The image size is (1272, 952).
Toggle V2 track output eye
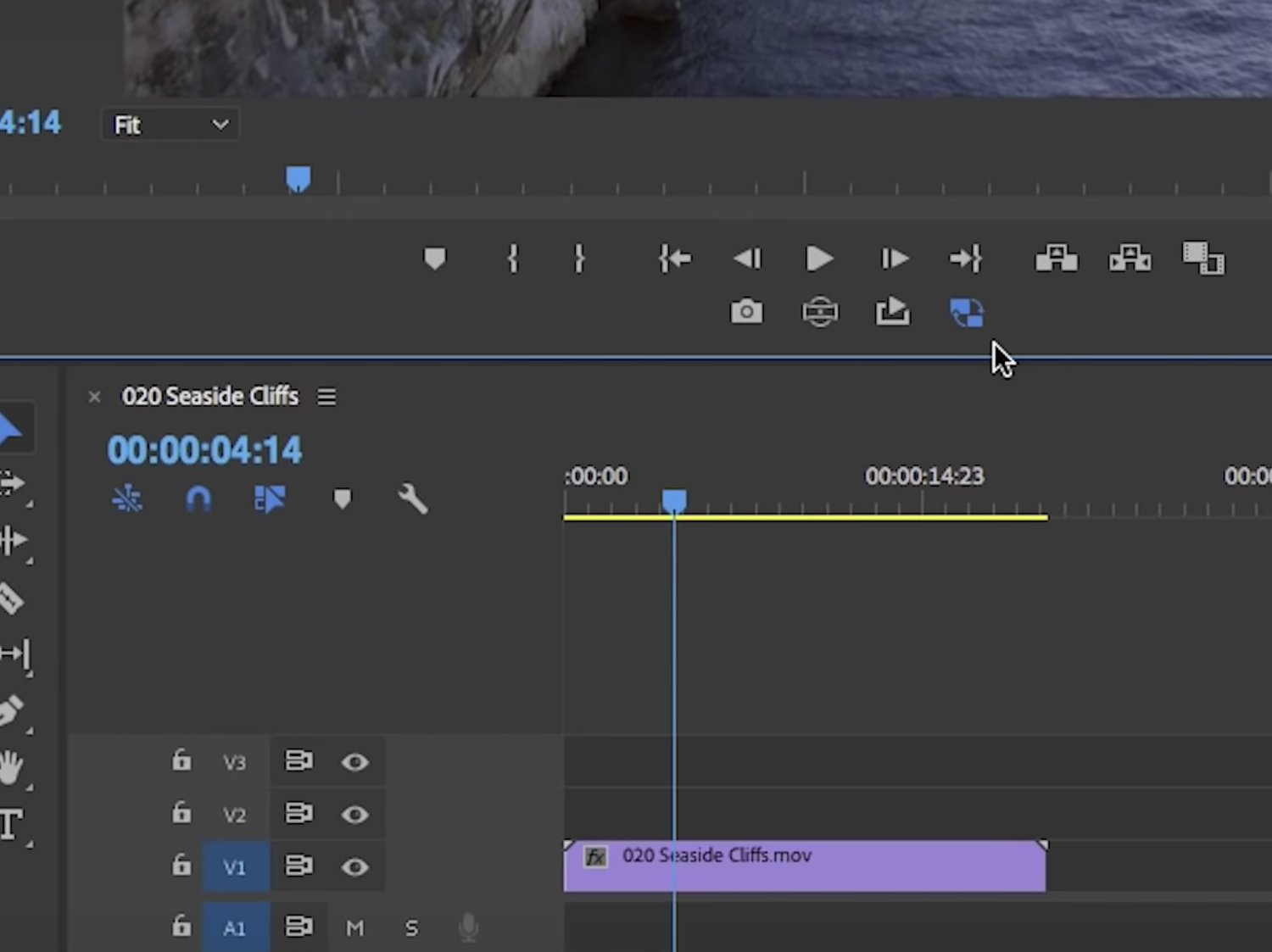[x=354, y=815]
